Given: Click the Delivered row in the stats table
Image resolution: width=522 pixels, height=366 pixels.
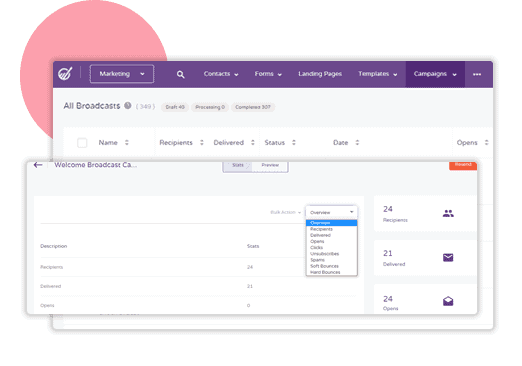Looking at the screenshot, I should coord(198,286).
